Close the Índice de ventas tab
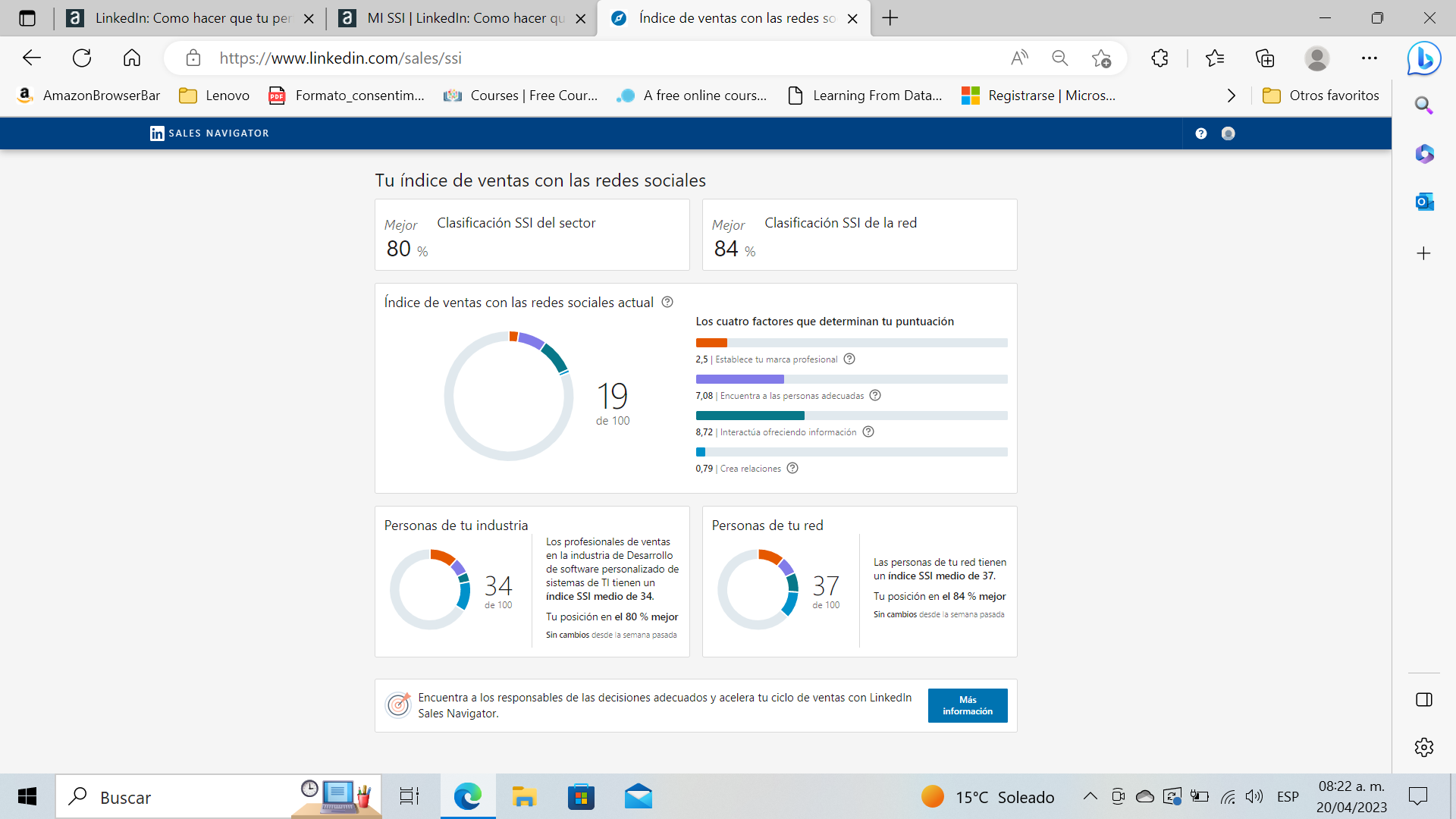 click(x=852, y=19)
